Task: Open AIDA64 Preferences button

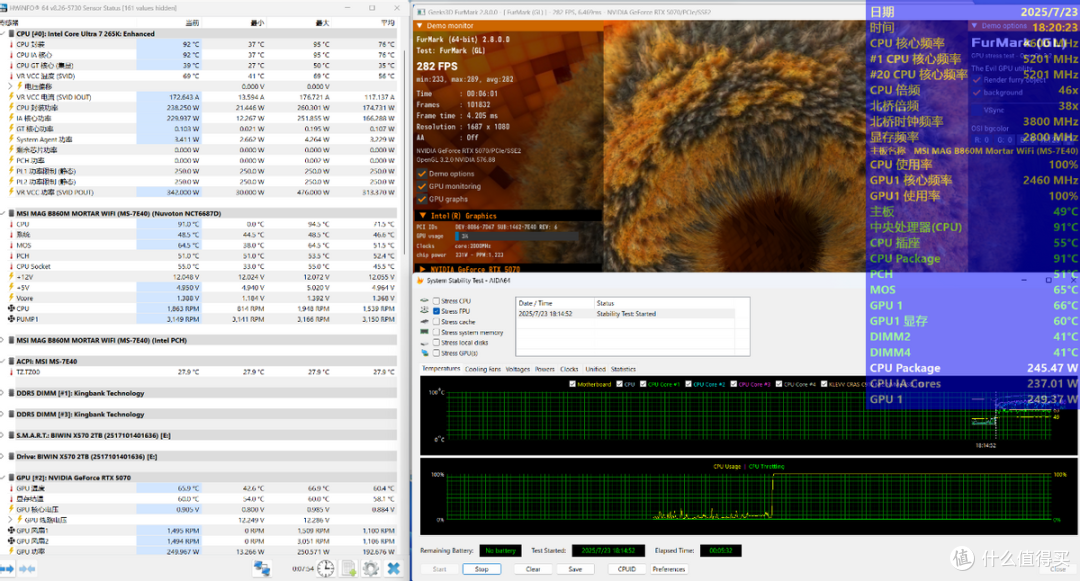Action: [669, 569]
